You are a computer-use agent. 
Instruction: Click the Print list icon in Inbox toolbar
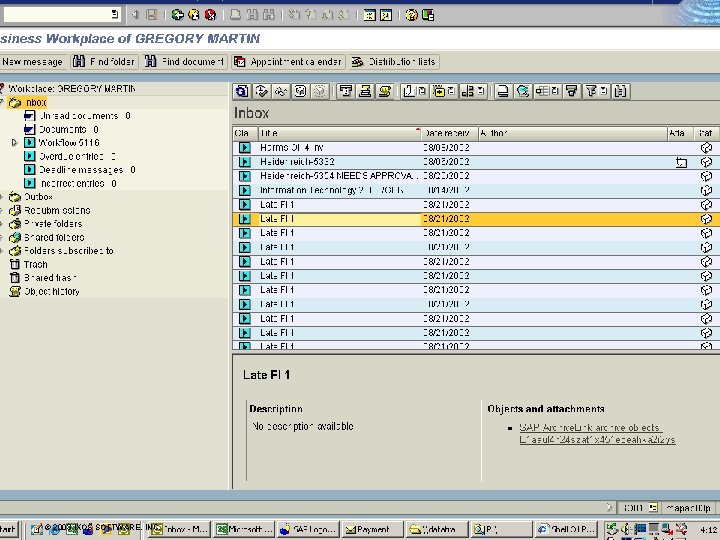(x=503, y=91)
